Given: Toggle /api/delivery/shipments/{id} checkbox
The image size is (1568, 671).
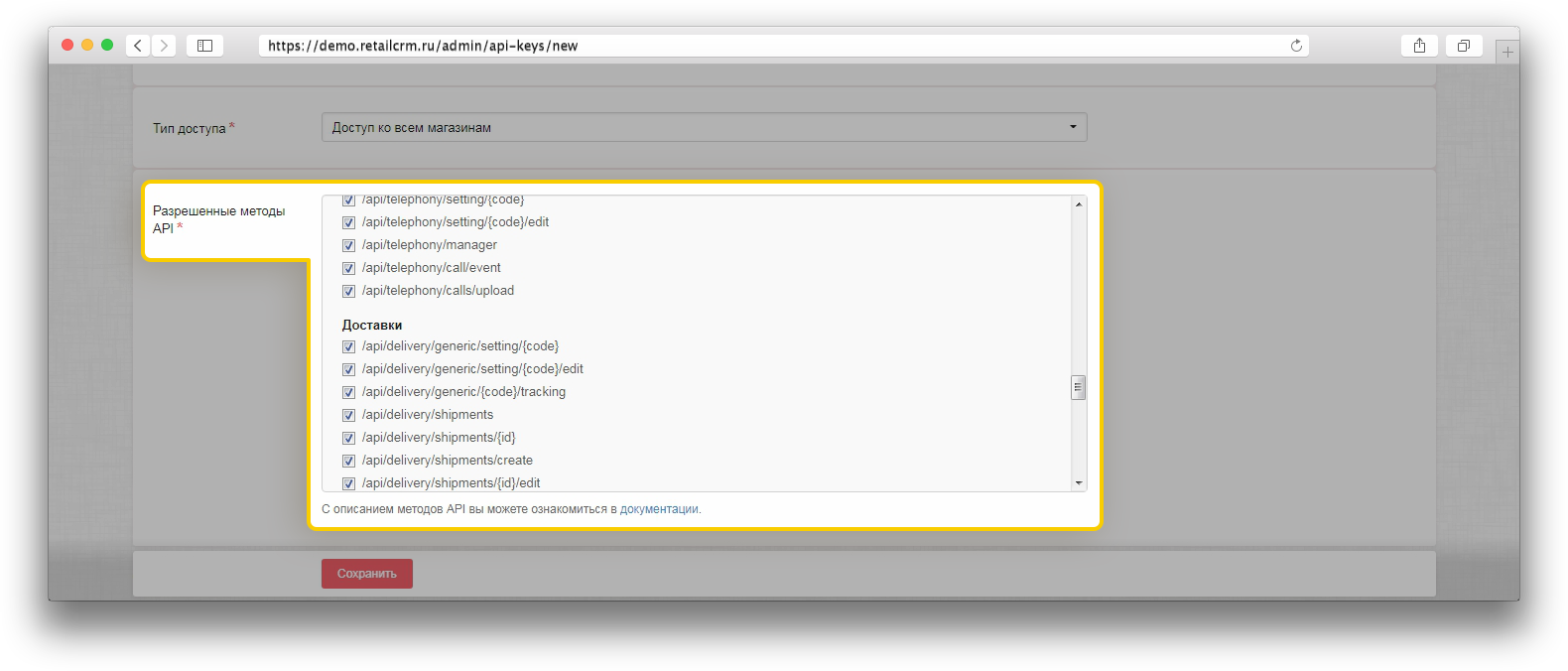Looking at the screenshot, I should 348,438.
